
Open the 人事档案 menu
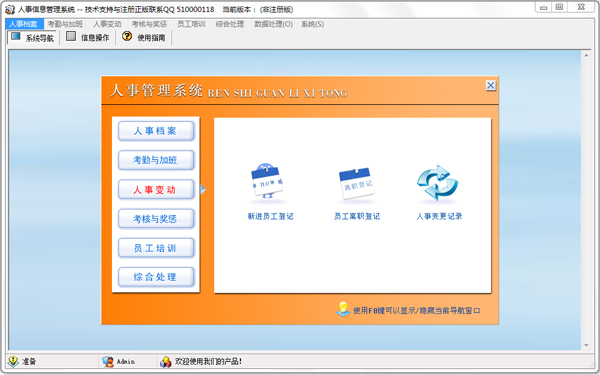pos(24,24)
